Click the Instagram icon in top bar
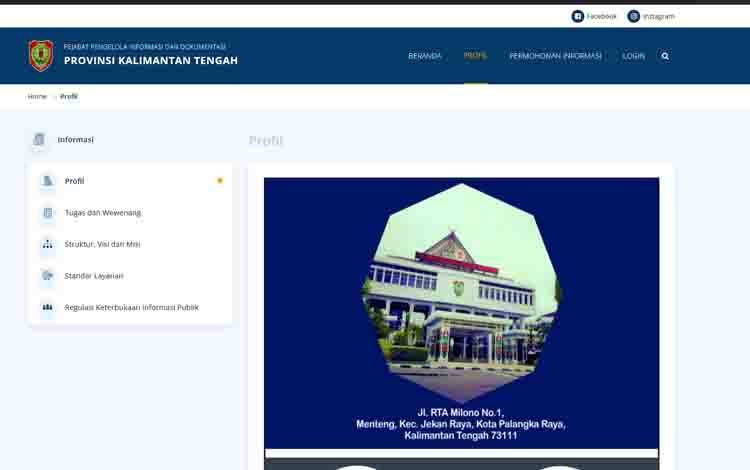The height and width of the screenshot is (470, 750). click(x=633, y=16)
